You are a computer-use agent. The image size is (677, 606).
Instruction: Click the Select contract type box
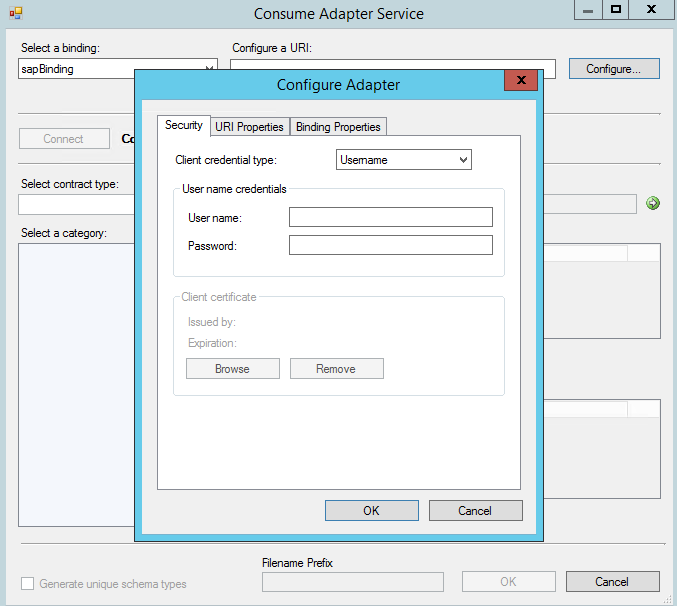point(76,205)
